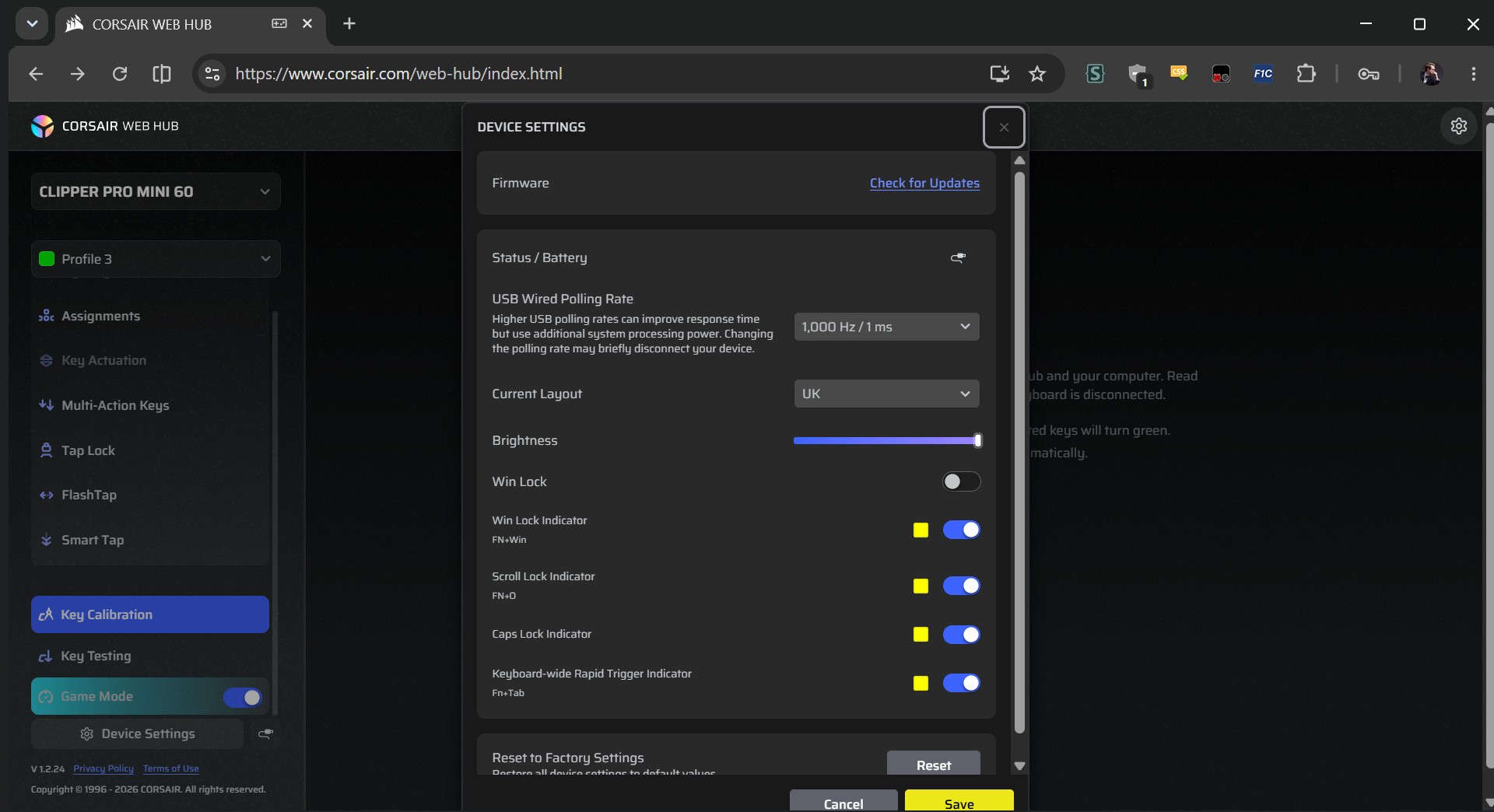Toggle the Caps Lock Indicator switch
1494x812 pixels.
click(x=961, y=635)
